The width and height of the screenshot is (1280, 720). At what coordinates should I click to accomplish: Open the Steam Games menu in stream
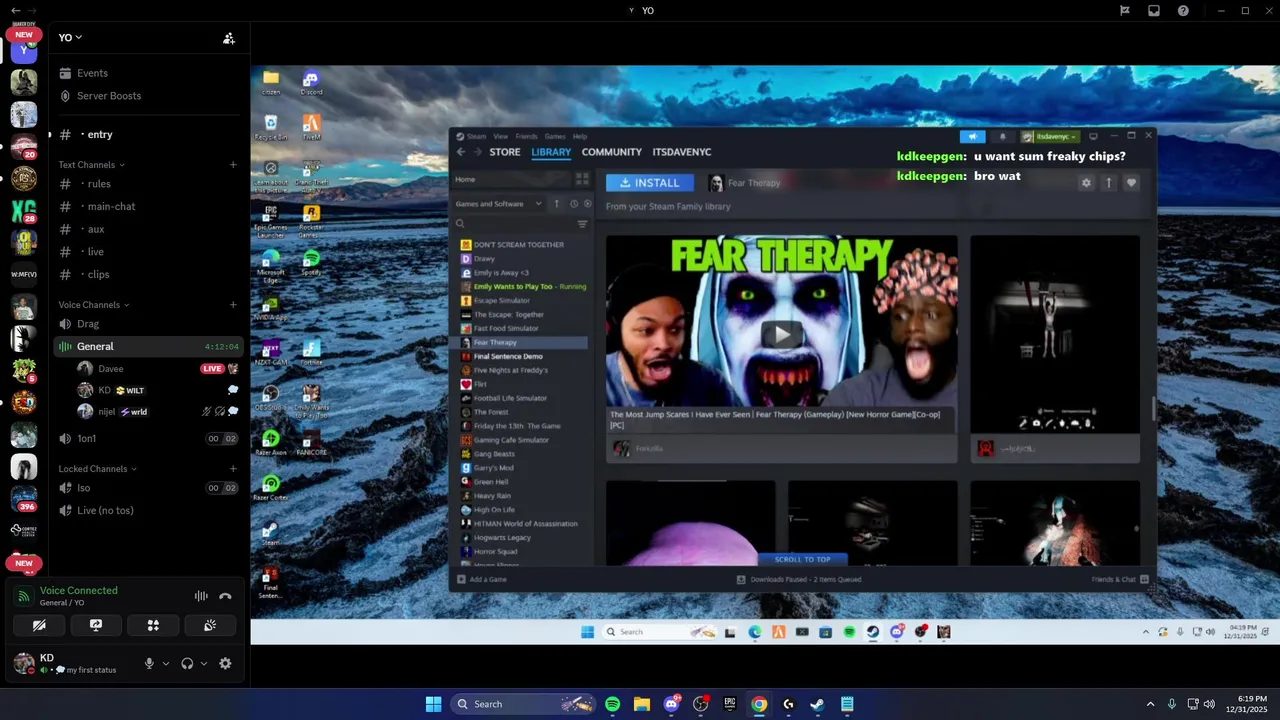555,136
